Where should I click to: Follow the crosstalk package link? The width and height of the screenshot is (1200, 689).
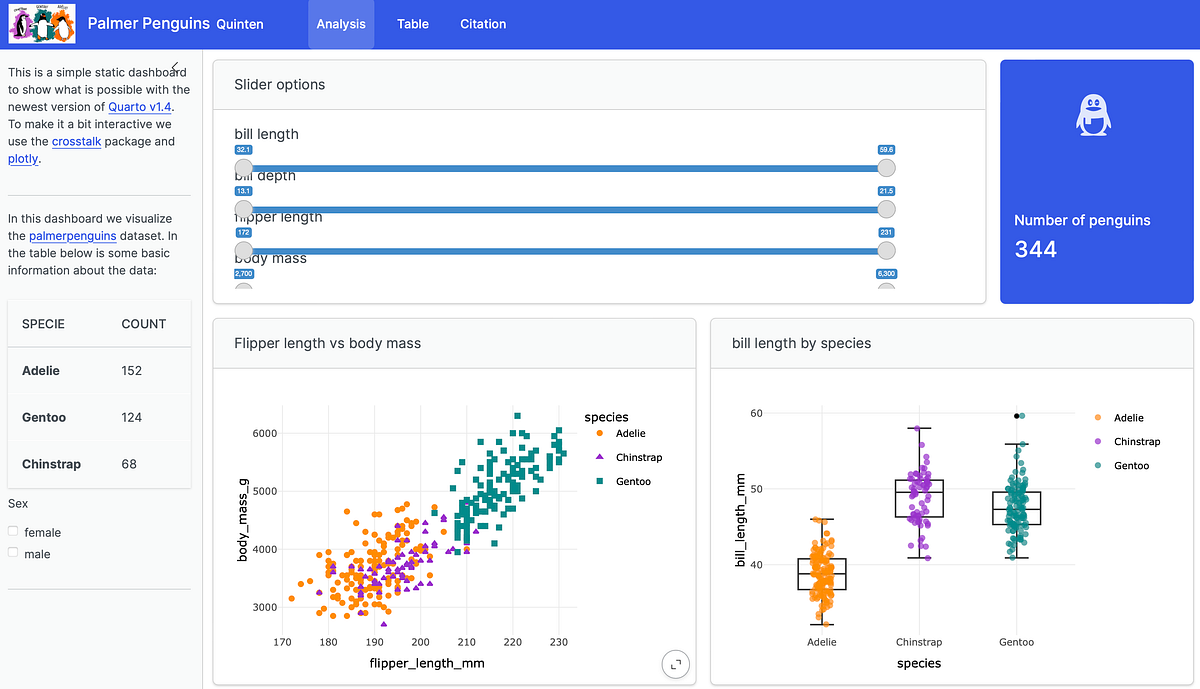(x=76, y=141)
